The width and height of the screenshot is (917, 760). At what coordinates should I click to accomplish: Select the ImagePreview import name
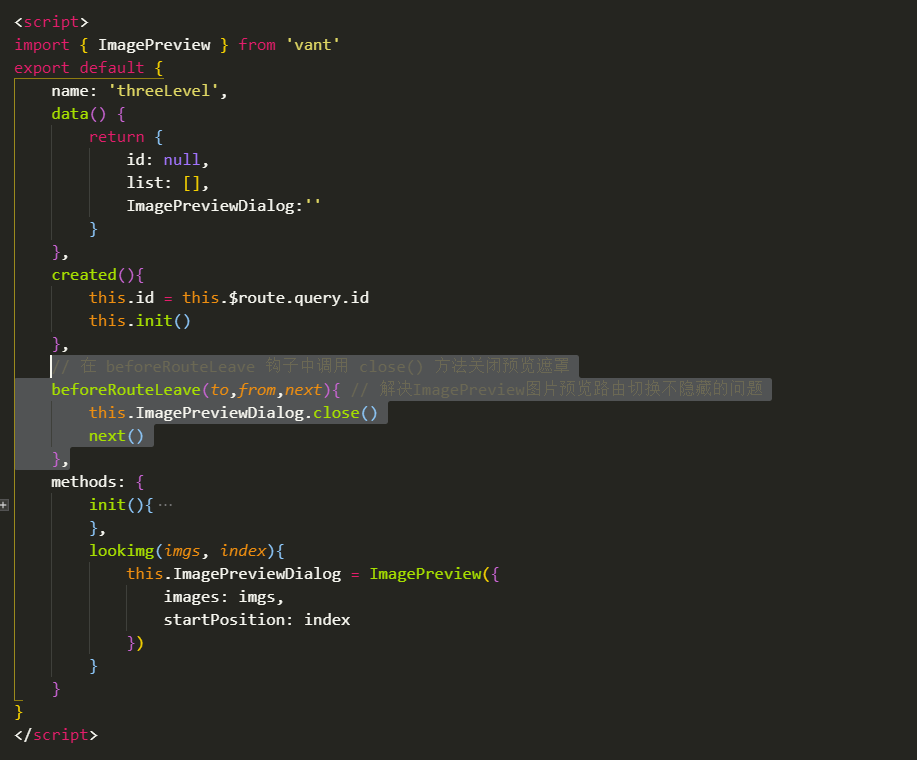click(x=155, y=44)
